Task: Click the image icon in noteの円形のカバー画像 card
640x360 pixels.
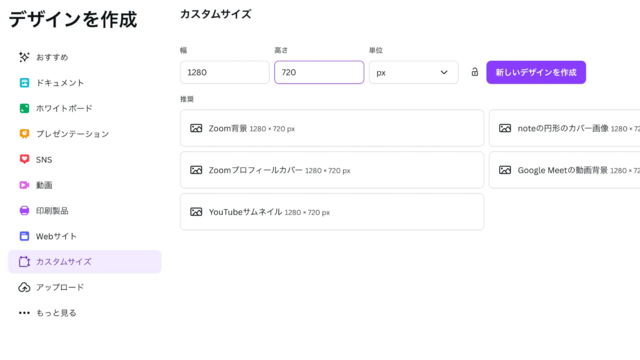Action: 505,128
